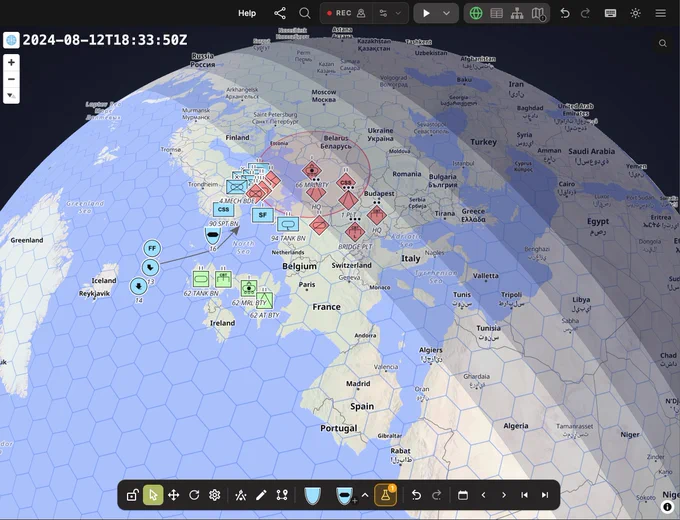Open the flask experiments button with badge

(386, 495)
